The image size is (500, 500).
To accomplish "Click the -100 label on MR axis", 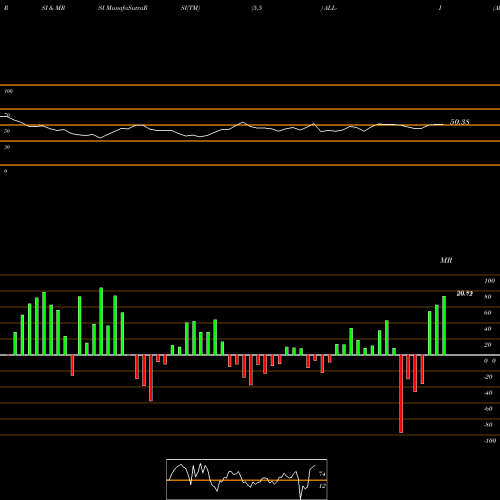I will pos(490,441).
